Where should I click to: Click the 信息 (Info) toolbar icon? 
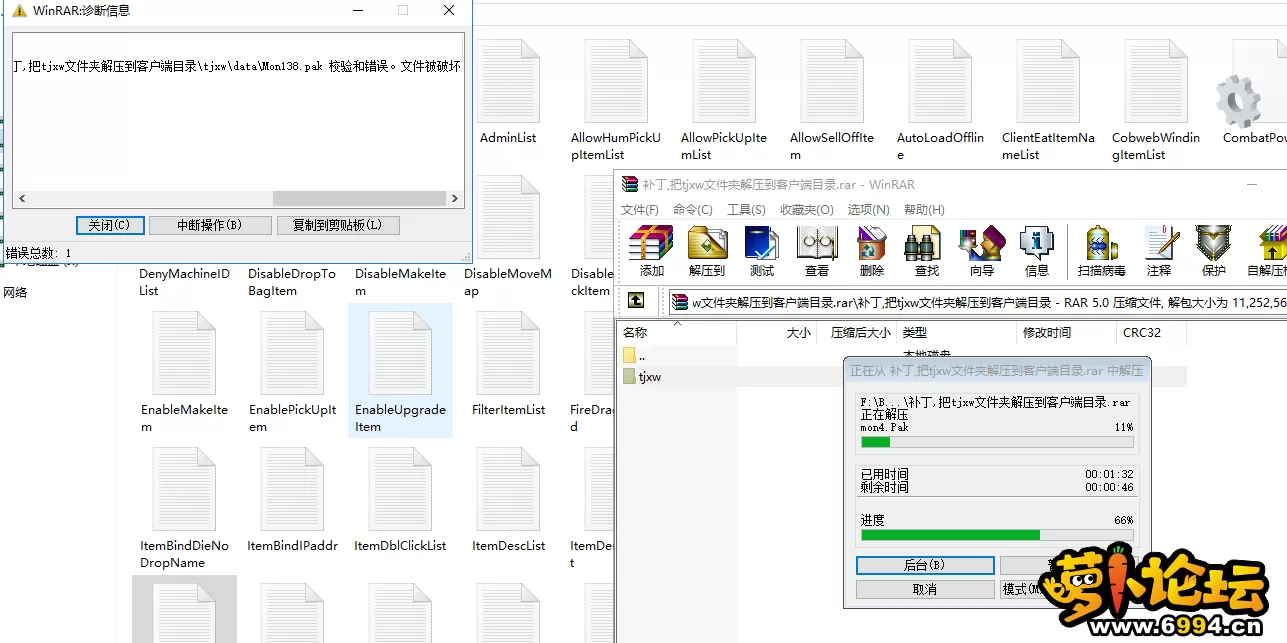(x=1037, y=250)
